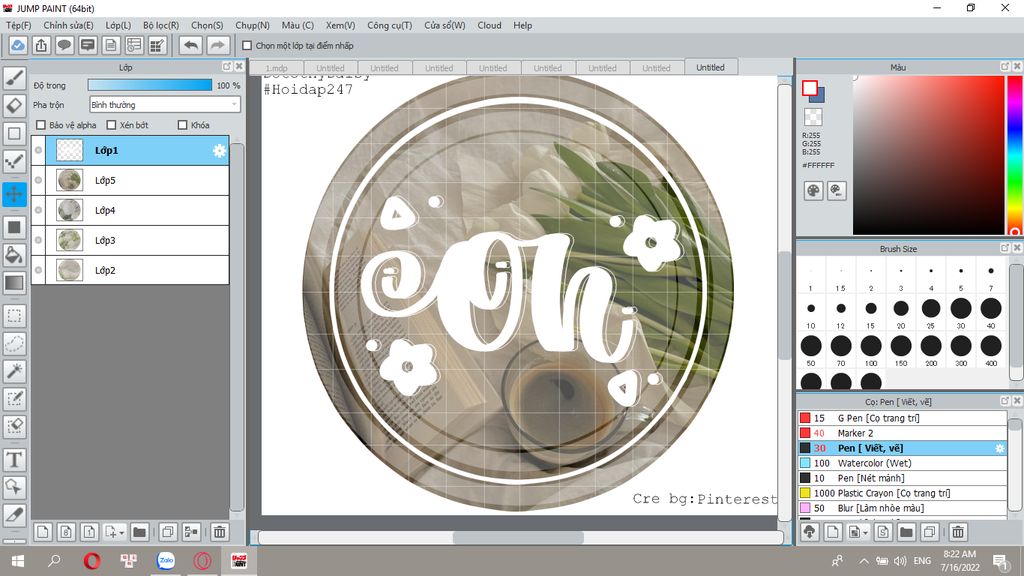
Task: Hide layer Lớp2 visibility dot
Action: (39, 270)
